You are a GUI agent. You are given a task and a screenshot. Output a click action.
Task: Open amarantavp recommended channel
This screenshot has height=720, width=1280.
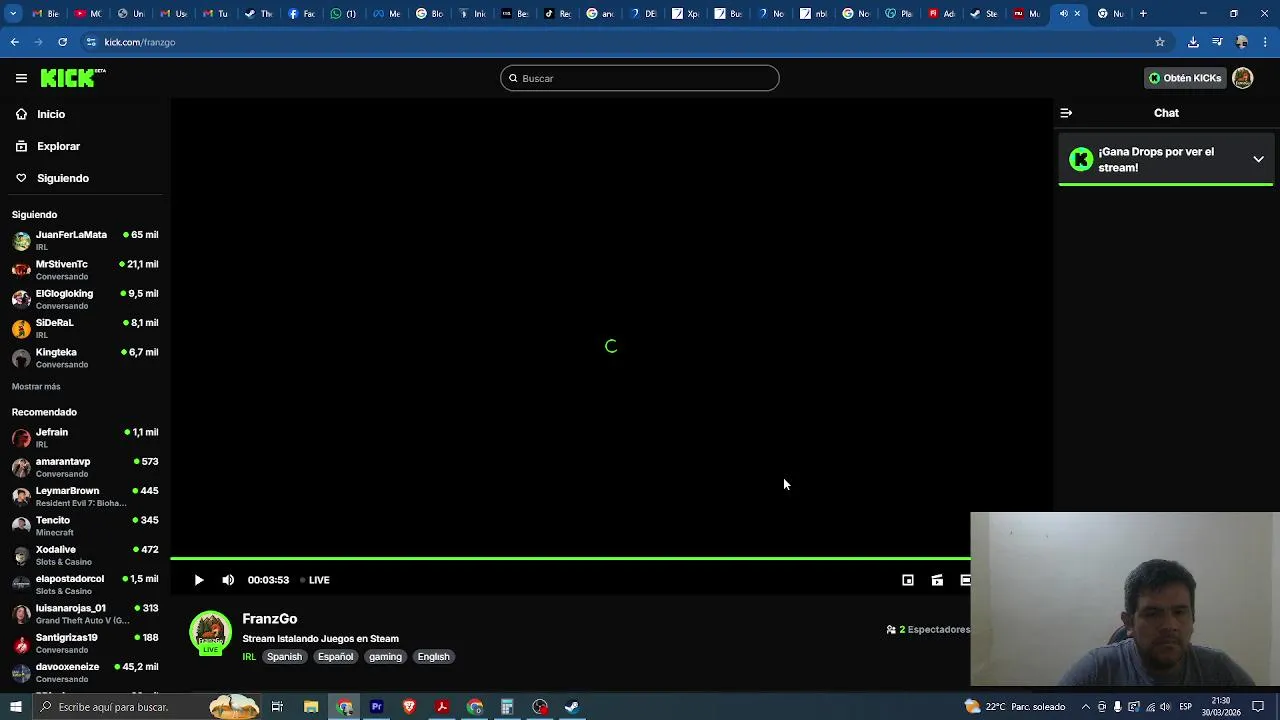[84, 467]
